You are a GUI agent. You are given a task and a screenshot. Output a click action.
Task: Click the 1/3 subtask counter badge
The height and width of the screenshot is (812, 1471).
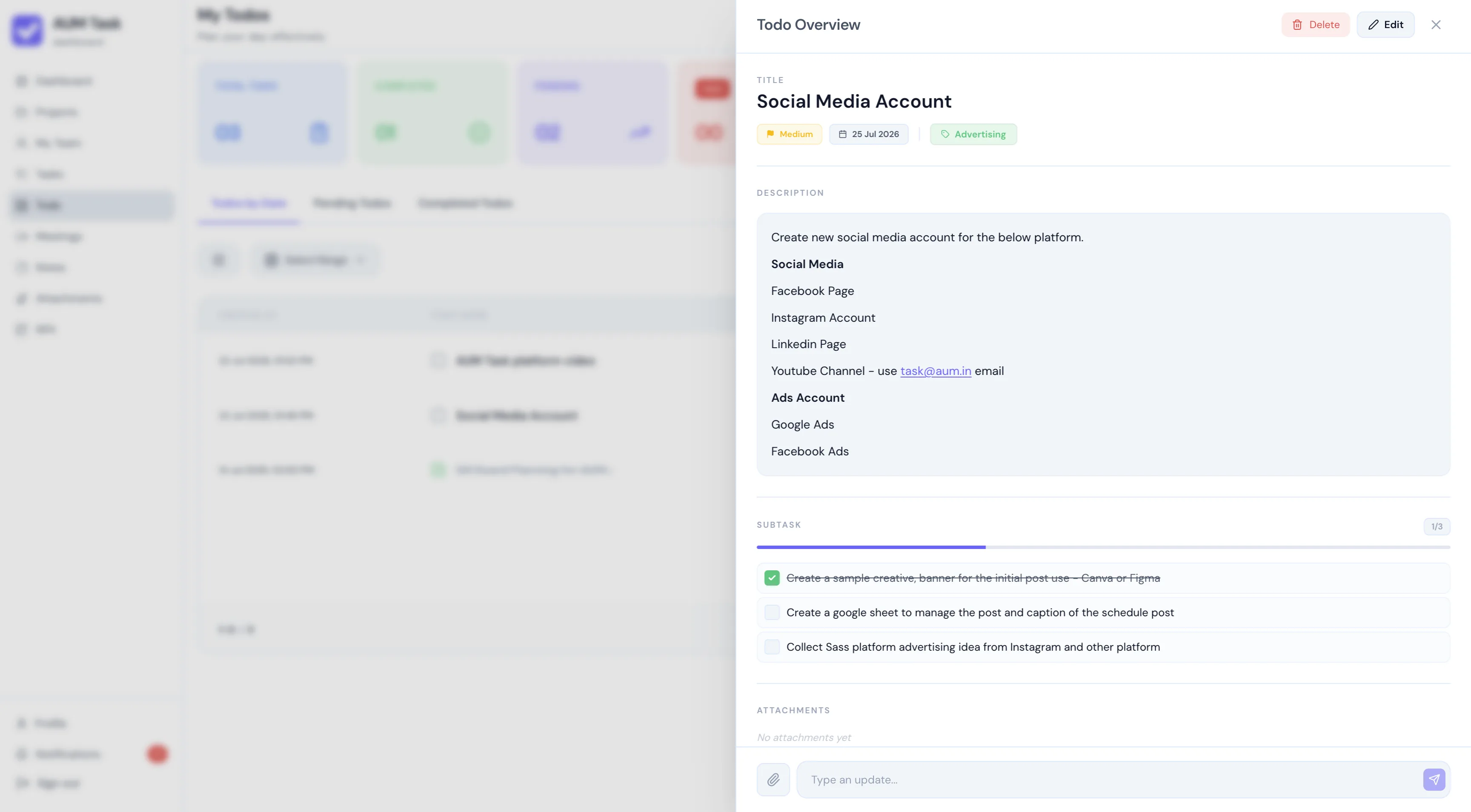pyautogui.click(x=1436, y=526)
